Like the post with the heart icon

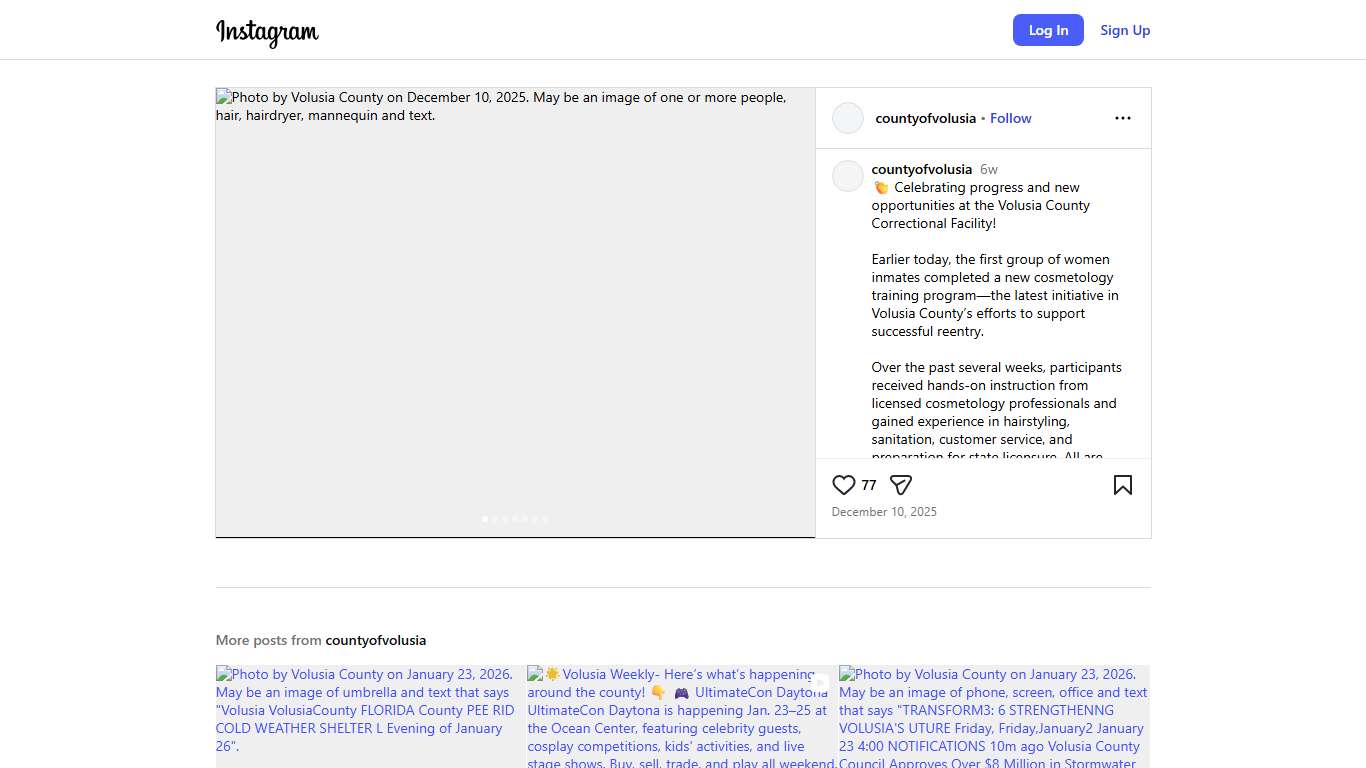(x=843, y=485)
